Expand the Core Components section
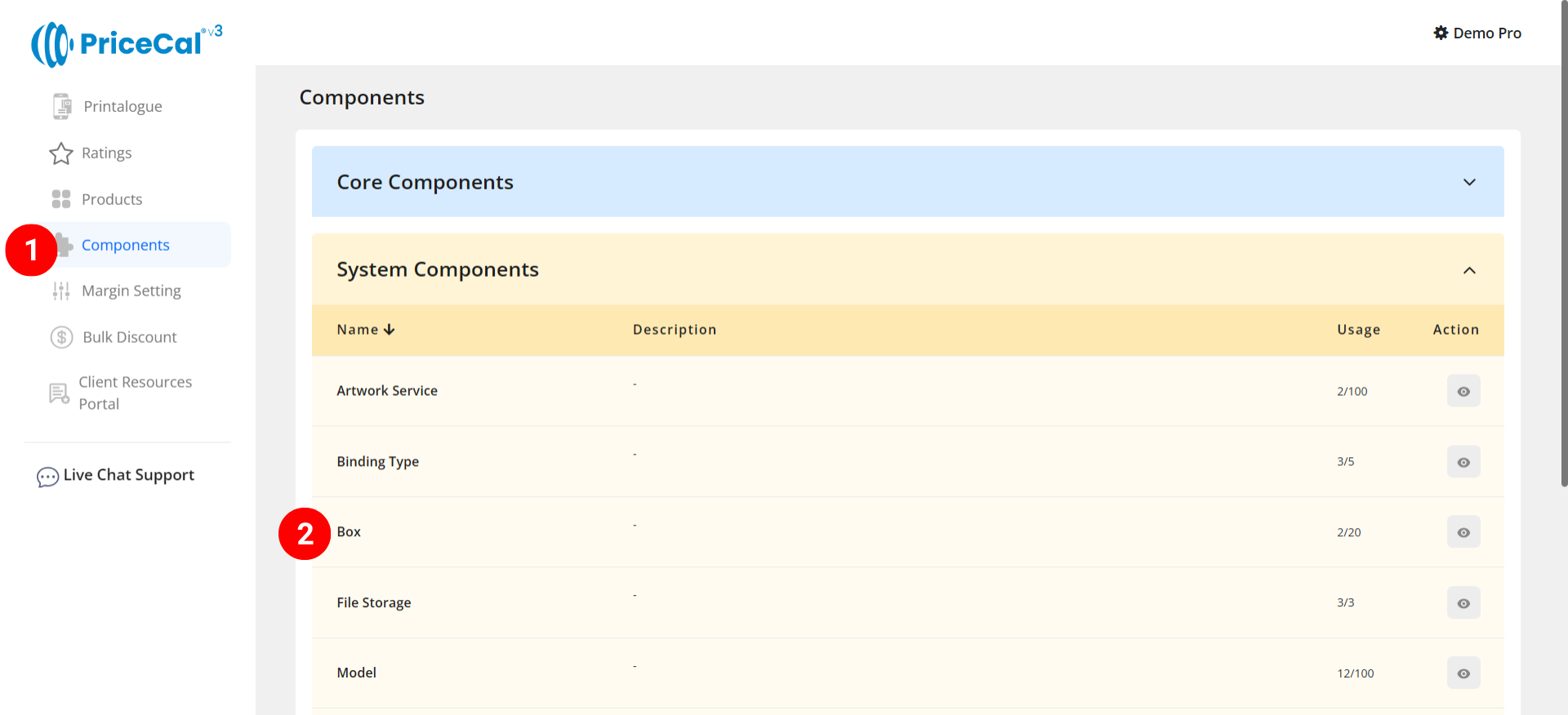The image size is (1568, 715). [x=1468, y=182]
